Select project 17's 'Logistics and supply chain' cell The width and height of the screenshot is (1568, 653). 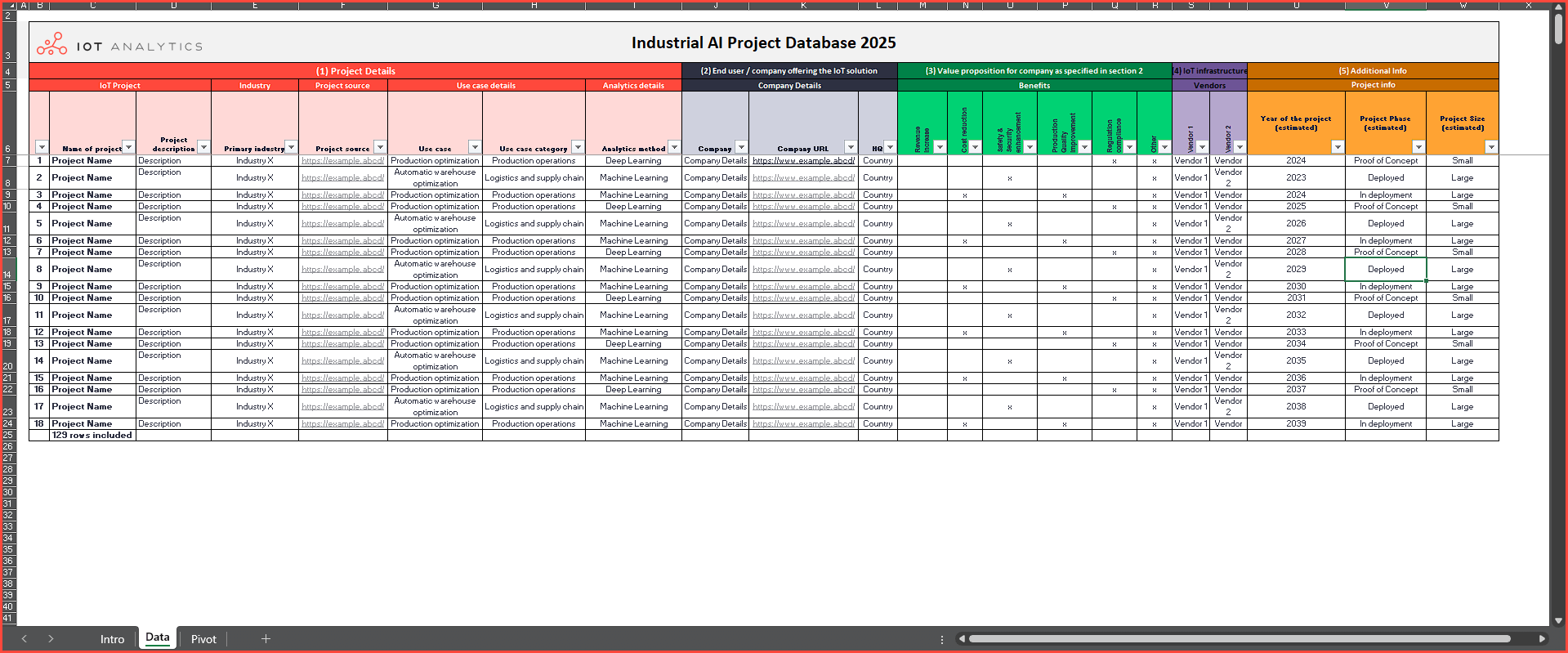point(534,407)
